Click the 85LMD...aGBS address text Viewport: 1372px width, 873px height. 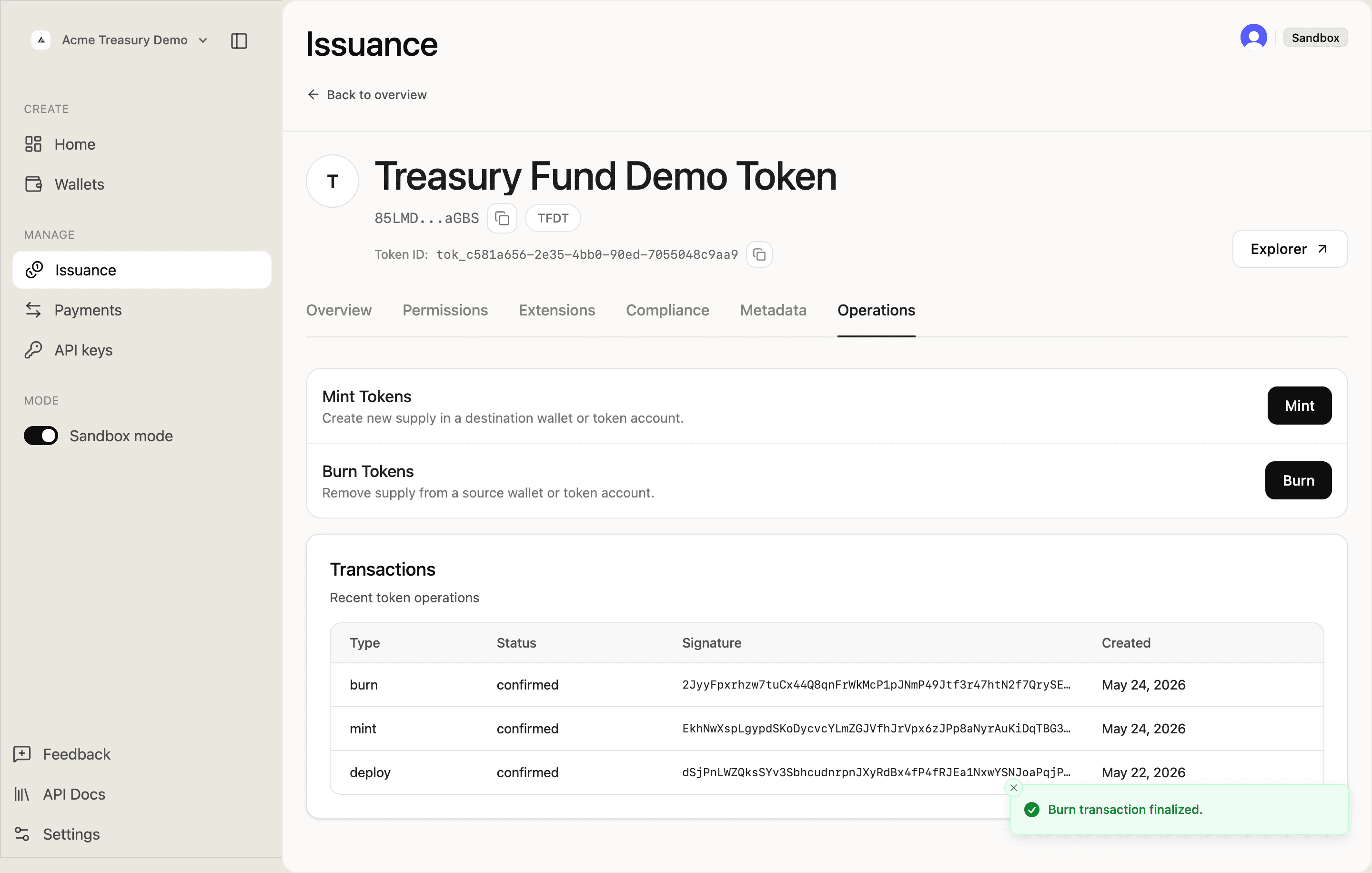pos(427,218)
